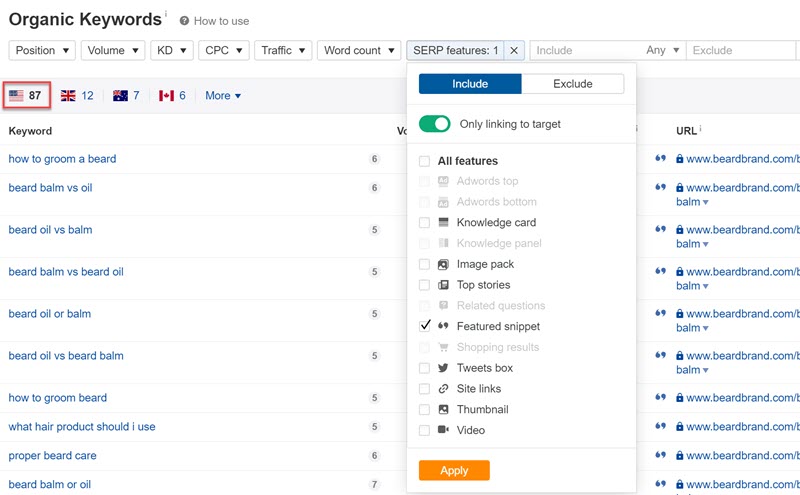The height and width of the screenshot is (495, 800).
Task: Check the Video checkbox
Action: coord(424,430)
